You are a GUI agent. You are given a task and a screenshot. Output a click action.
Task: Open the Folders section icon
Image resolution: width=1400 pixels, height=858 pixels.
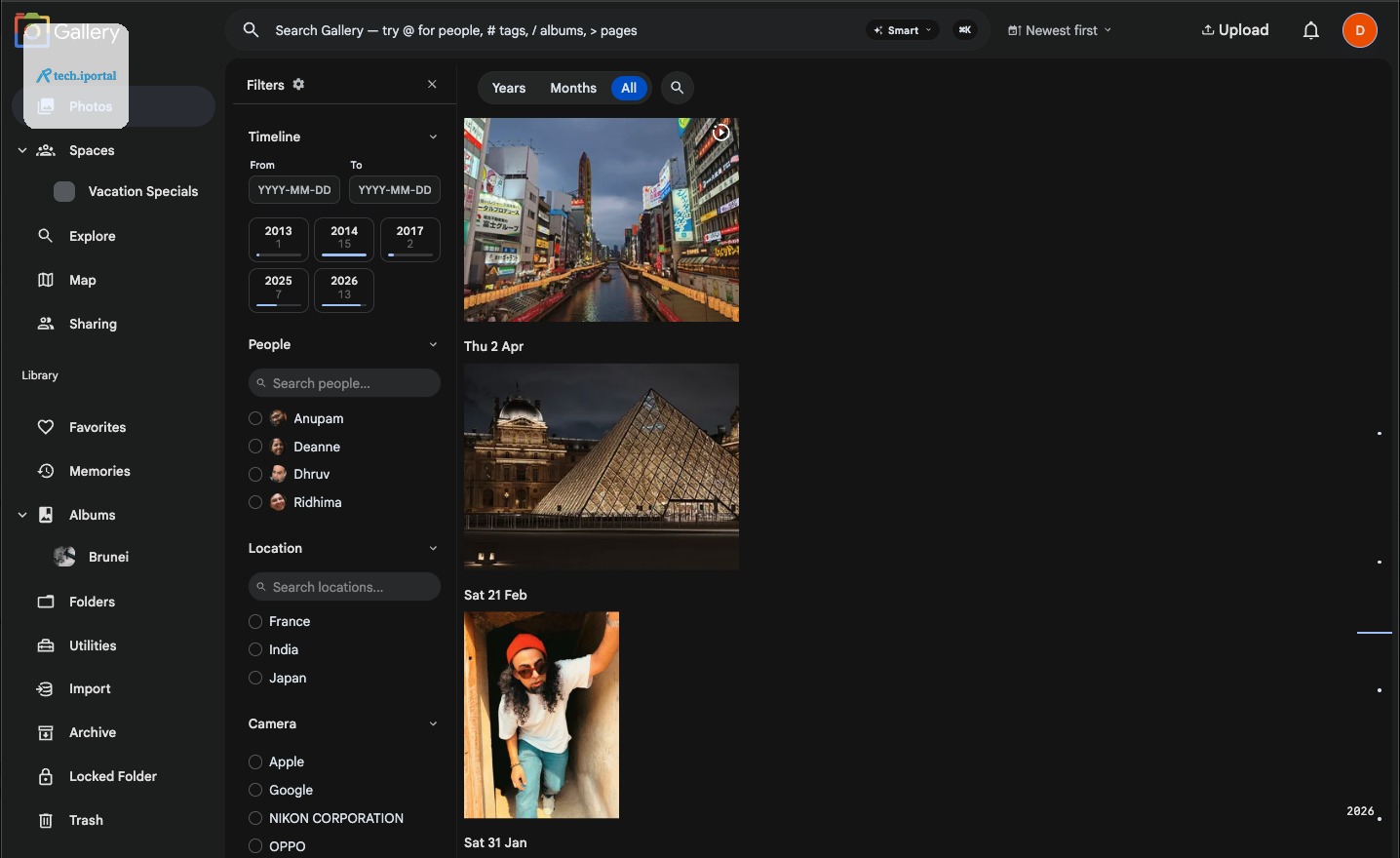tap(46, 602)
